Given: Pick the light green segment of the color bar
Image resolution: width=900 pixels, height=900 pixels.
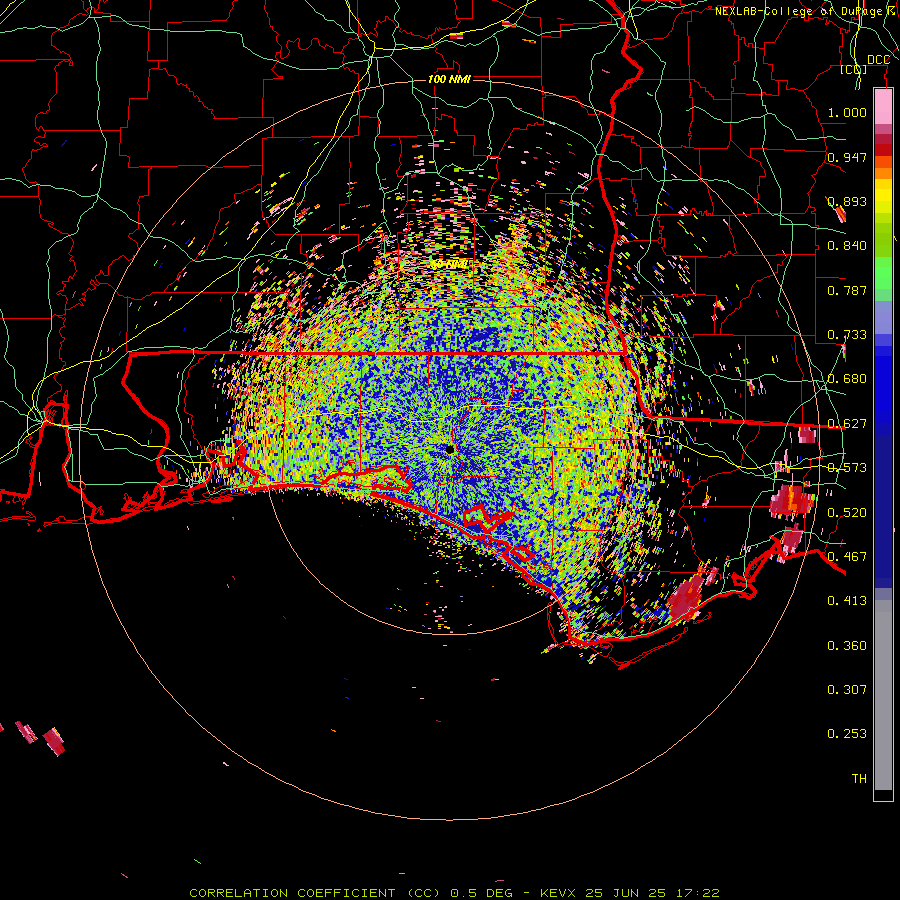Looking at the screenshot, I should [883, 273].
